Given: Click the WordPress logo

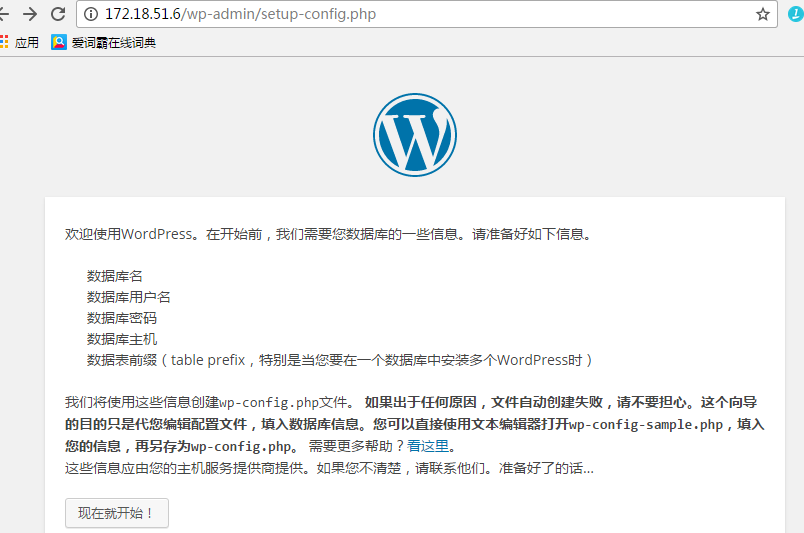Looking at the screenshot, I should tap(415, 135).
